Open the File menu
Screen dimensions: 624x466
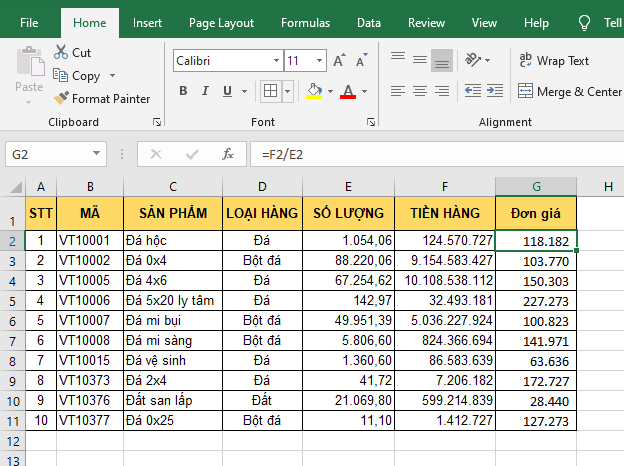click(x=30, y=22)
